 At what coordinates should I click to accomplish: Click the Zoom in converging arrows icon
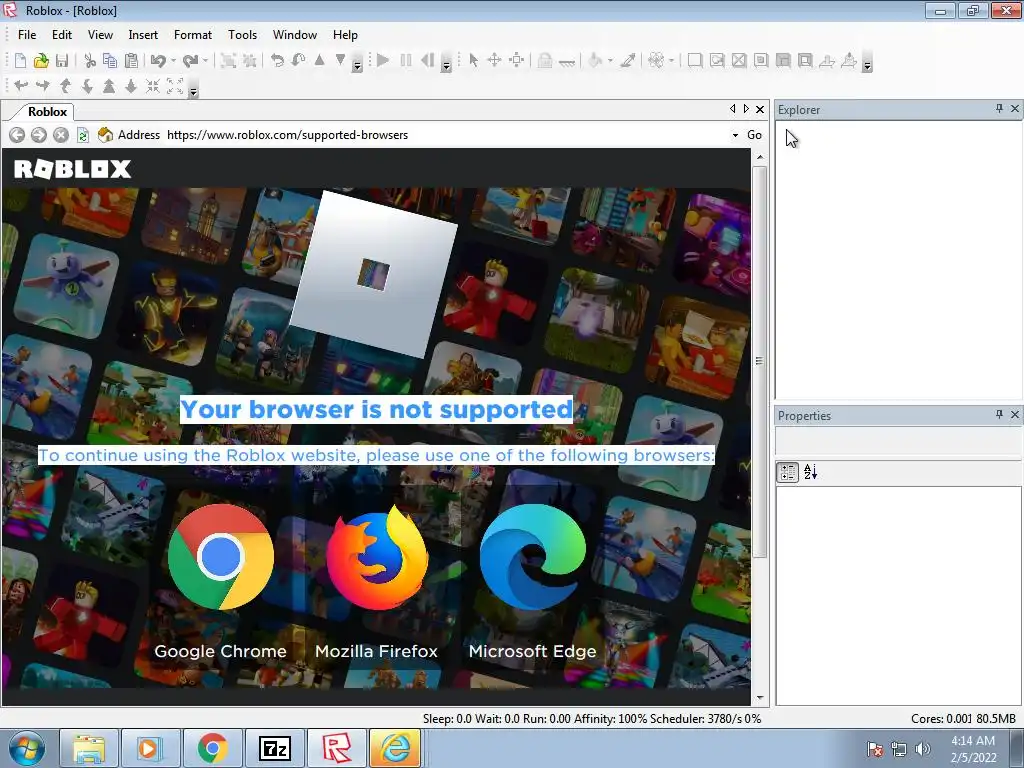[x=153, y=86]
